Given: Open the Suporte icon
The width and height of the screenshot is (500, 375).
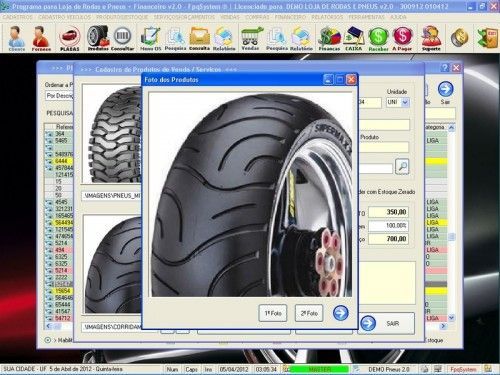Looking at the screenshot, I should [x=431, y=38].
